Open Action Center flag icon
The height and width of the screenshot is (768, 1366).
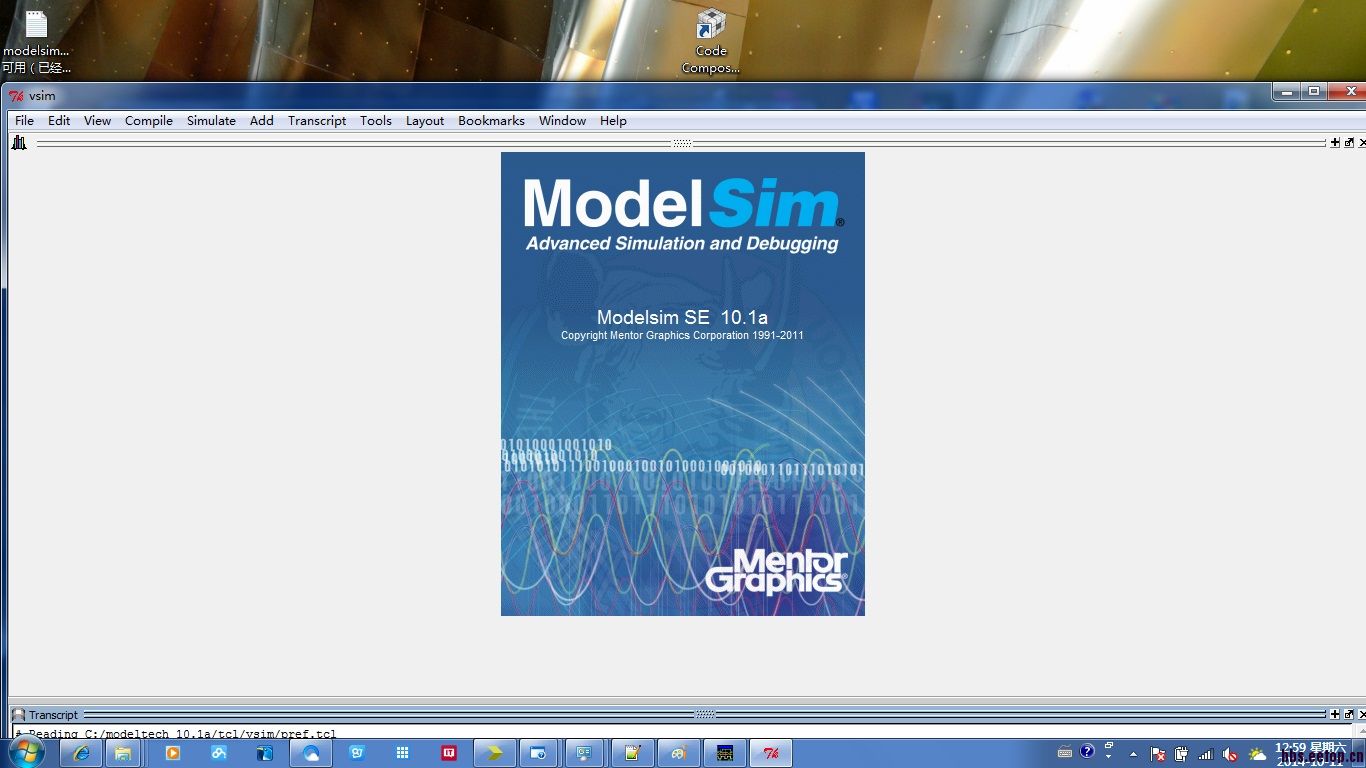click(x=1158, y=754)
